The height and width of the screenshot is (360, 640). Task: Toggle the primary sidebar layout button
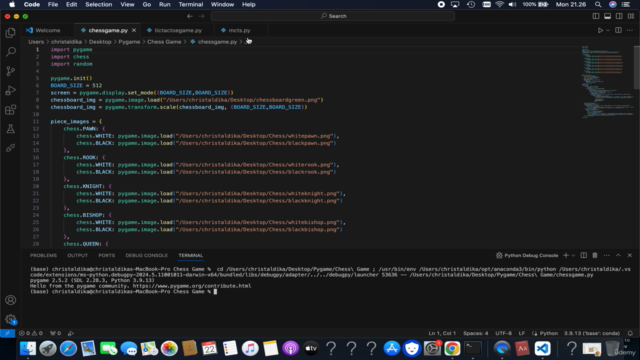[x=596, y=16]
